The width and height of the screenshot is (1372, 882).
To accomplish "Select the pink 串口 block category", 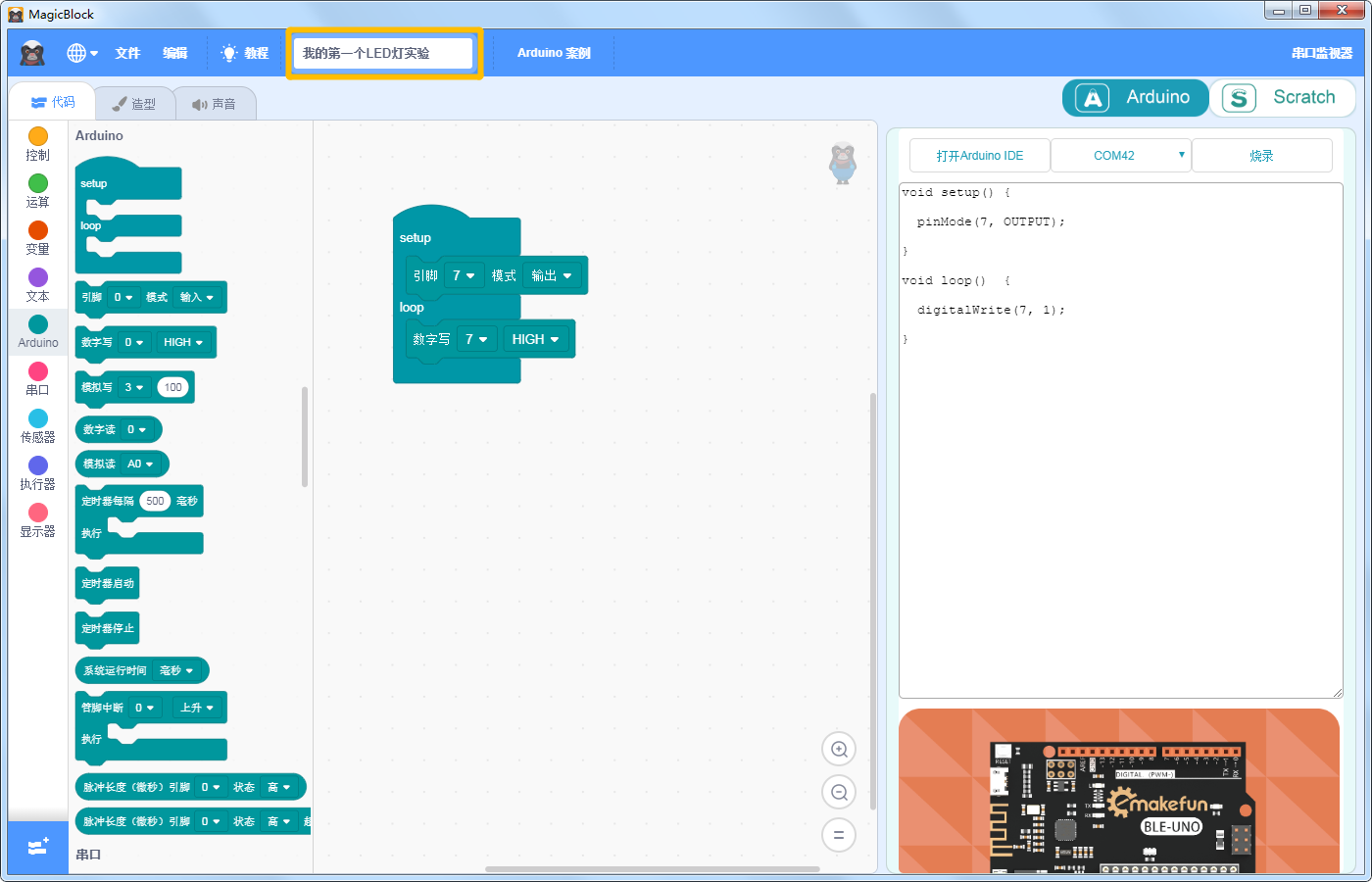I will (x=38, y=379).
